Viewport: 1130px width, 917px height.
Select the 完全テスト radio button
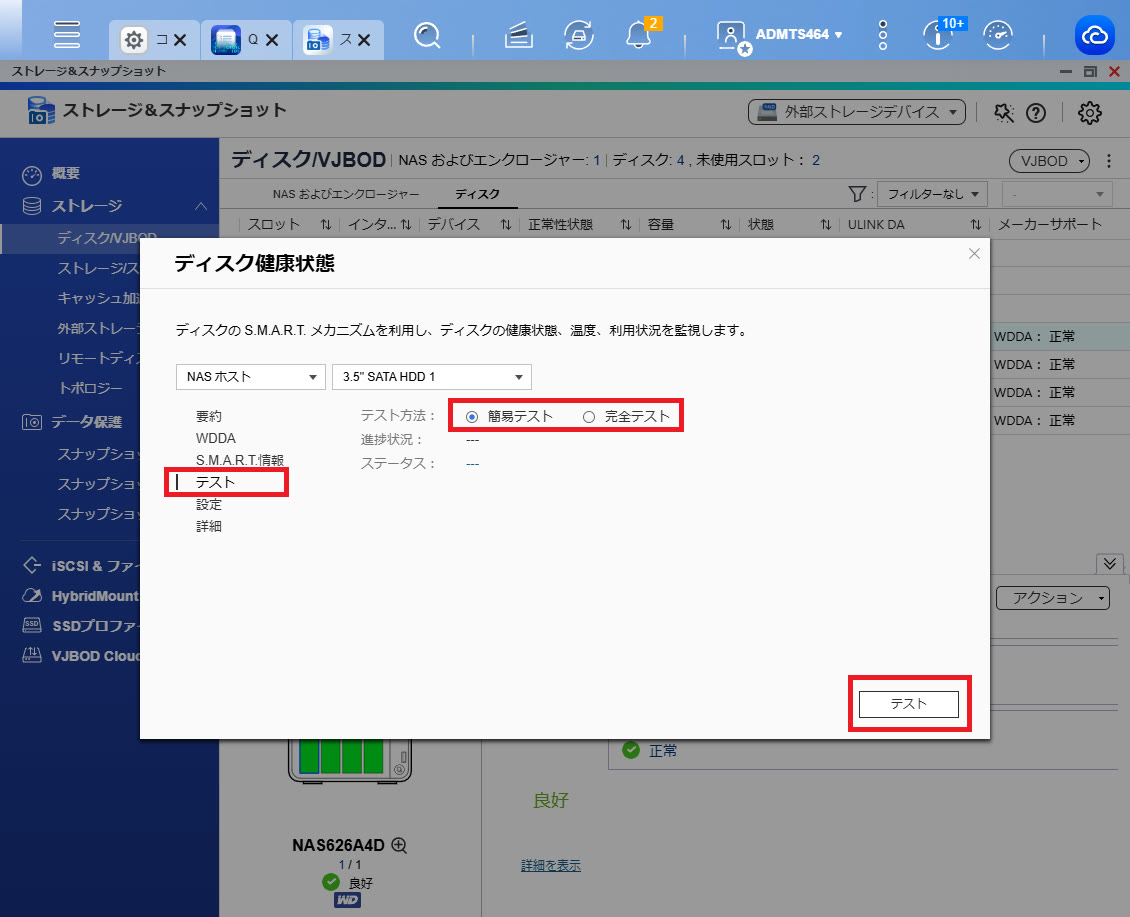589,417
